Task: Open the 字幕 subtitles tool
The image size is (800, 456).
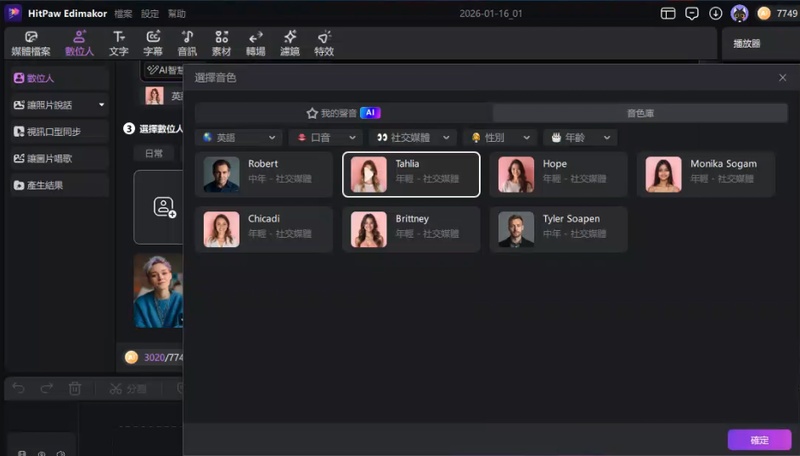Action: point(153,42)
